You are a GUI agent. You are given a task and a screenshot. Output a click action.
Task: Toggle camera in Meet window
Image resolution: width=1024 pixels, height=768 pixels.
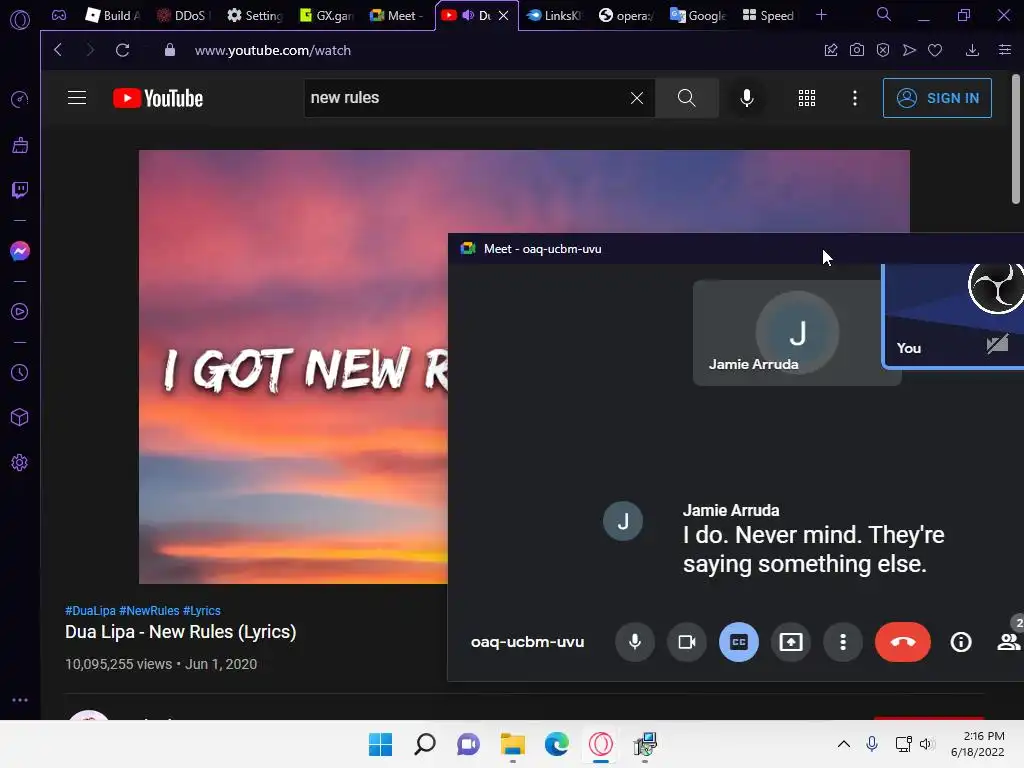(x=686, y=642)
